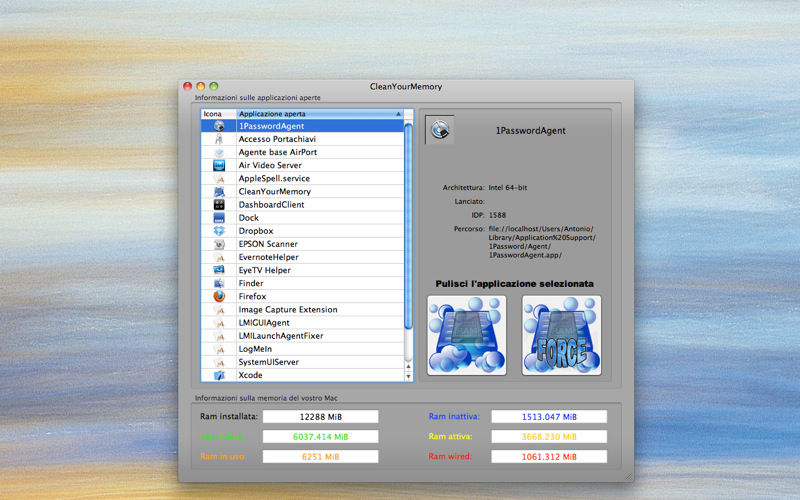This screenshot has width=800, height=500.
Task: Click the scroll up arrow in list
Action: click(x=408, y=367)
